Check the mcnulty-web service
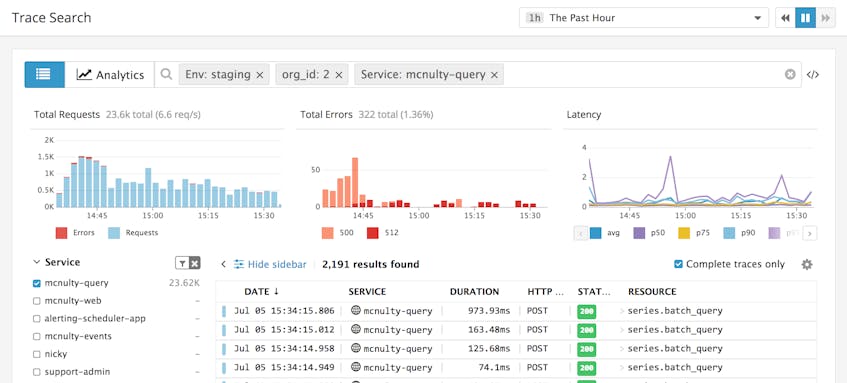 [37, 301]
